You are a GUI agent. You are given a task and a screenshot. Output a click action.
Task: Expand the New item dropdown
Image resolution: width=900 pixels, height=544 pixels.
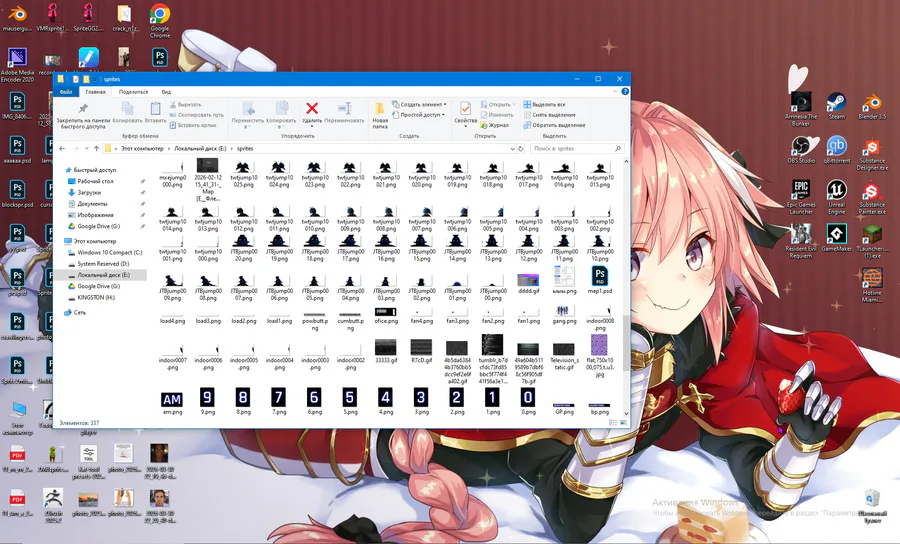pyautogui.click(x=445, y=104)
